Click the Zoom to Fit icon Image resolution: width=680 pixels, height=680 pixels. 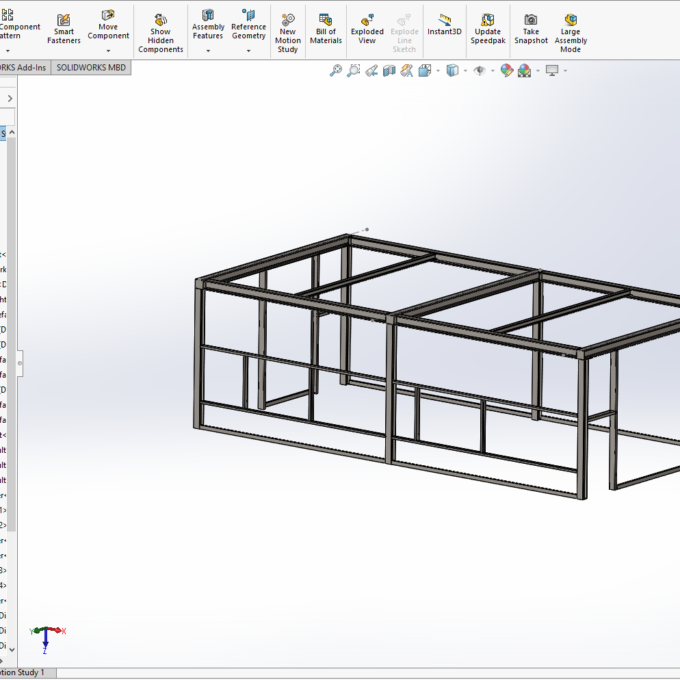point(336,71)
